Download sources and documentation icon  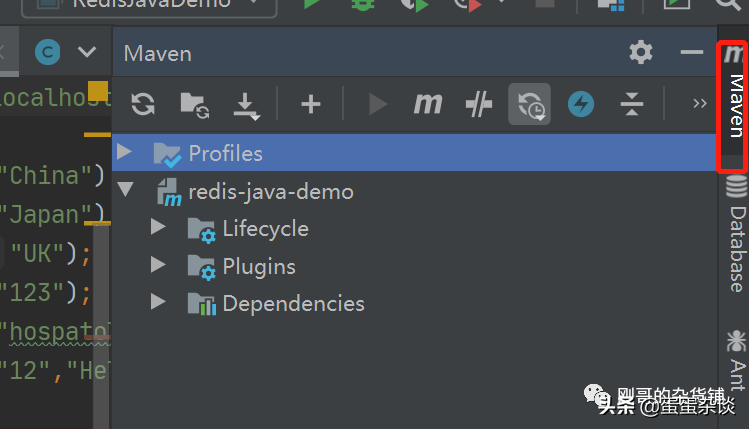(246, 106)
